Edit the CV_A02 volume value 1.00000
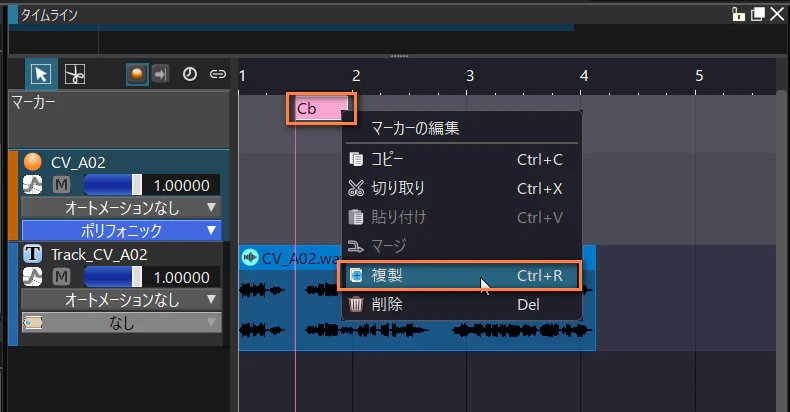 pos(181,185)
